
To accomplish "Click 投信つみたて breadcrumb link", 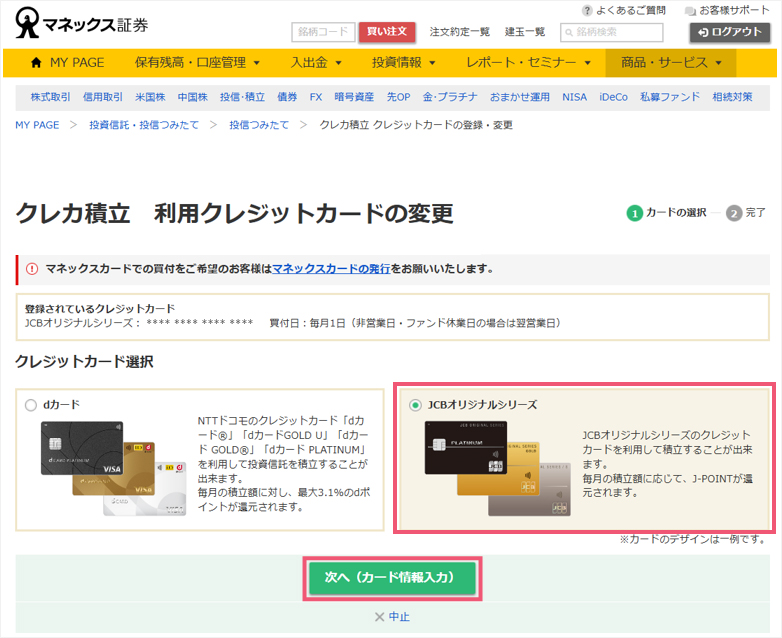I will [x=259, y=125].
